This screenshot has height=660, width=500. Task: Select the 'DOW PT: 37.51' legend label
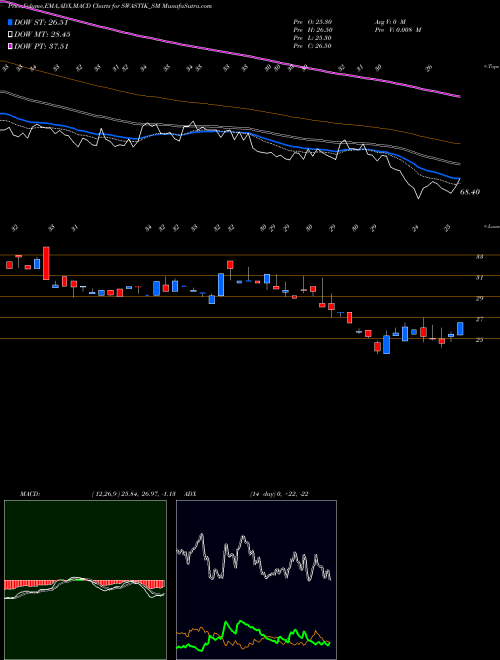[x=41, y=46]
